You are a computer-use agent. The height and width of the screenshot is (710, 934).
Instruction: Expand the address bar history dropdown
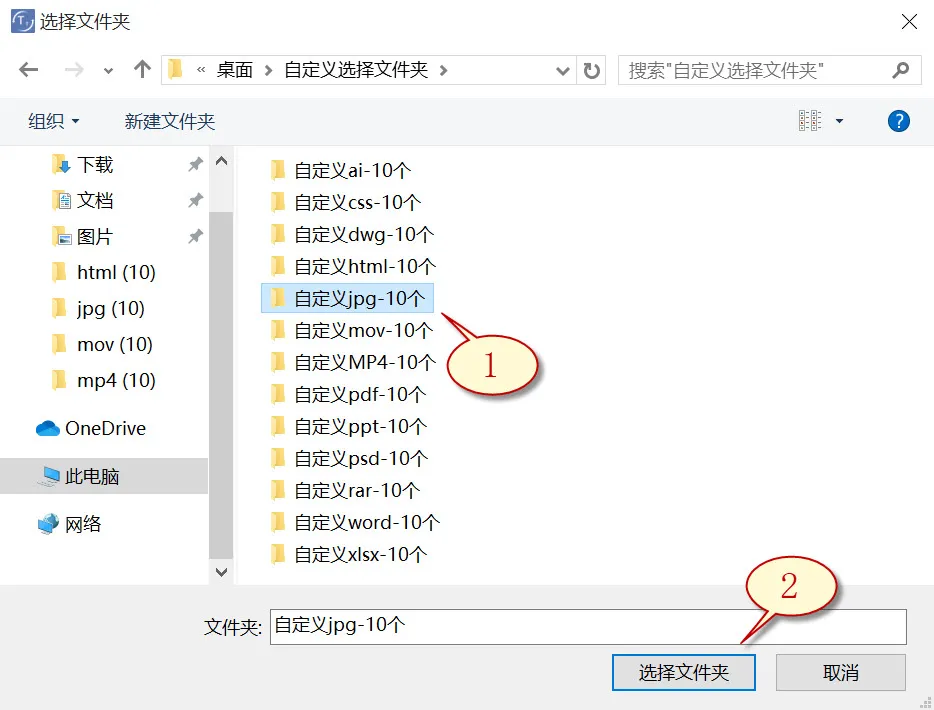(x=562, y=69)
